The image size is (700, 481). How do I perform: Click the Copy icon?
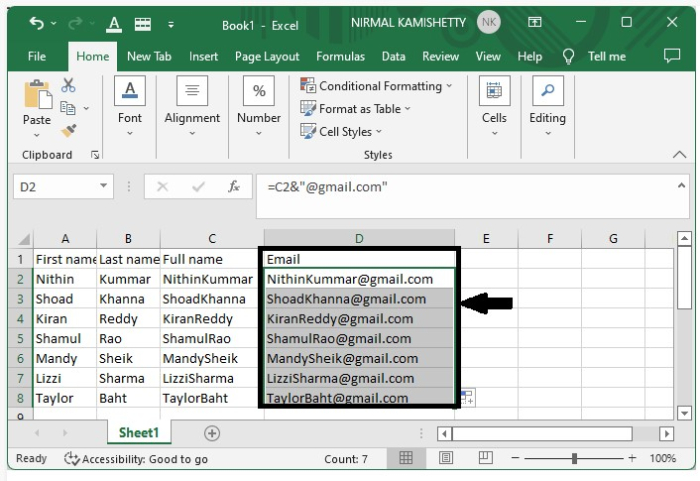(68, 108)
